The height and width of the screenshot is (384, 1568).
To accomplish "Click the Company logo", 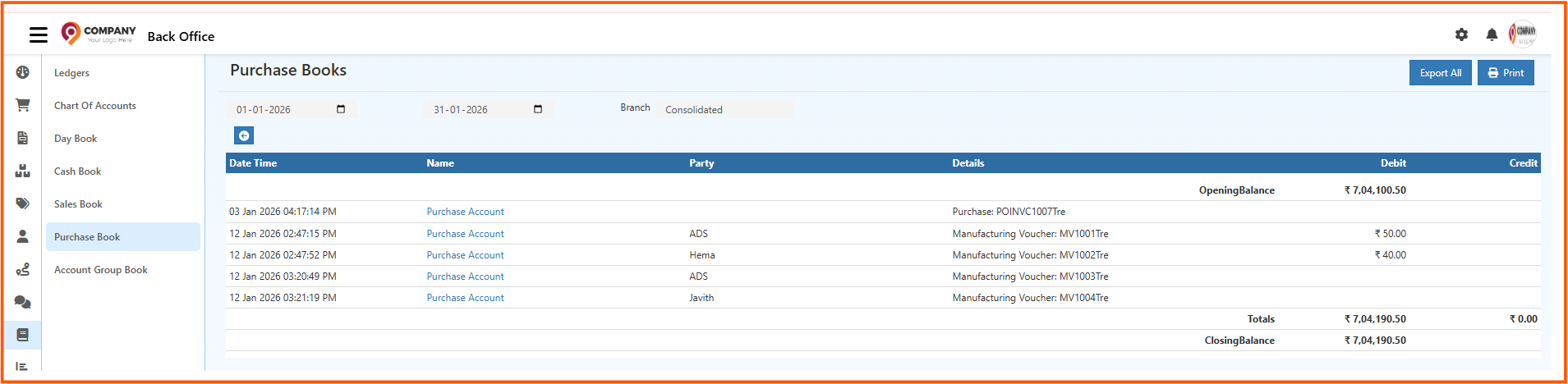I will [x=99, y=33].
